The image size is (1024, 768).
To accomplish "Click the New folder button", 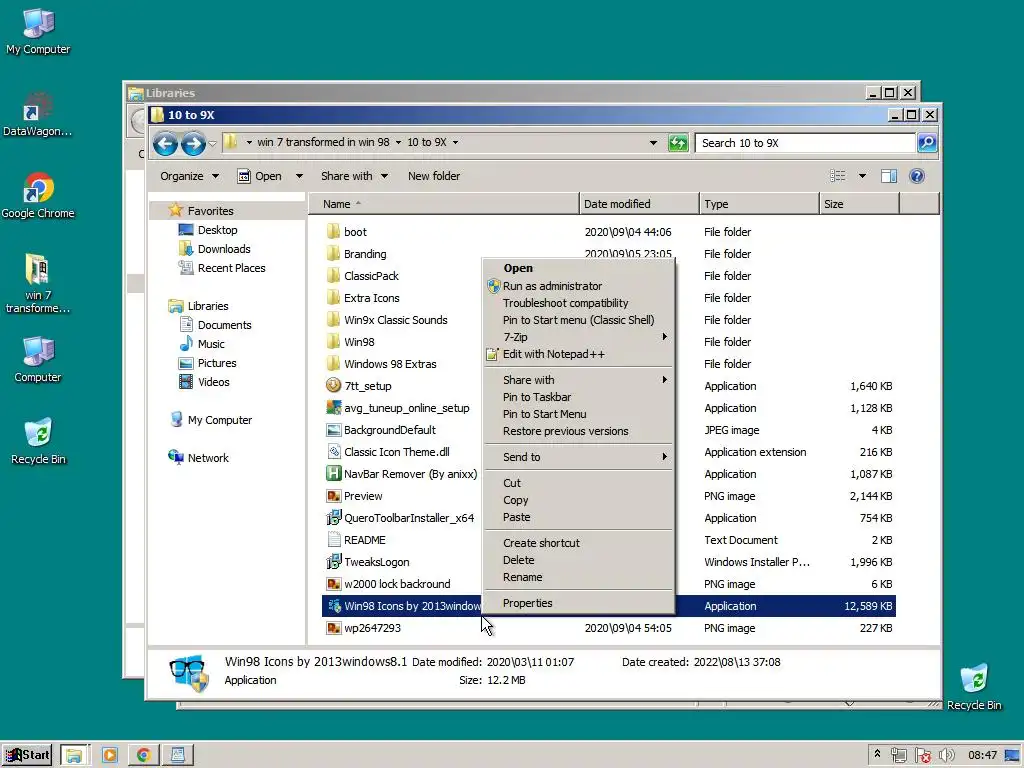I will [434, 176].
